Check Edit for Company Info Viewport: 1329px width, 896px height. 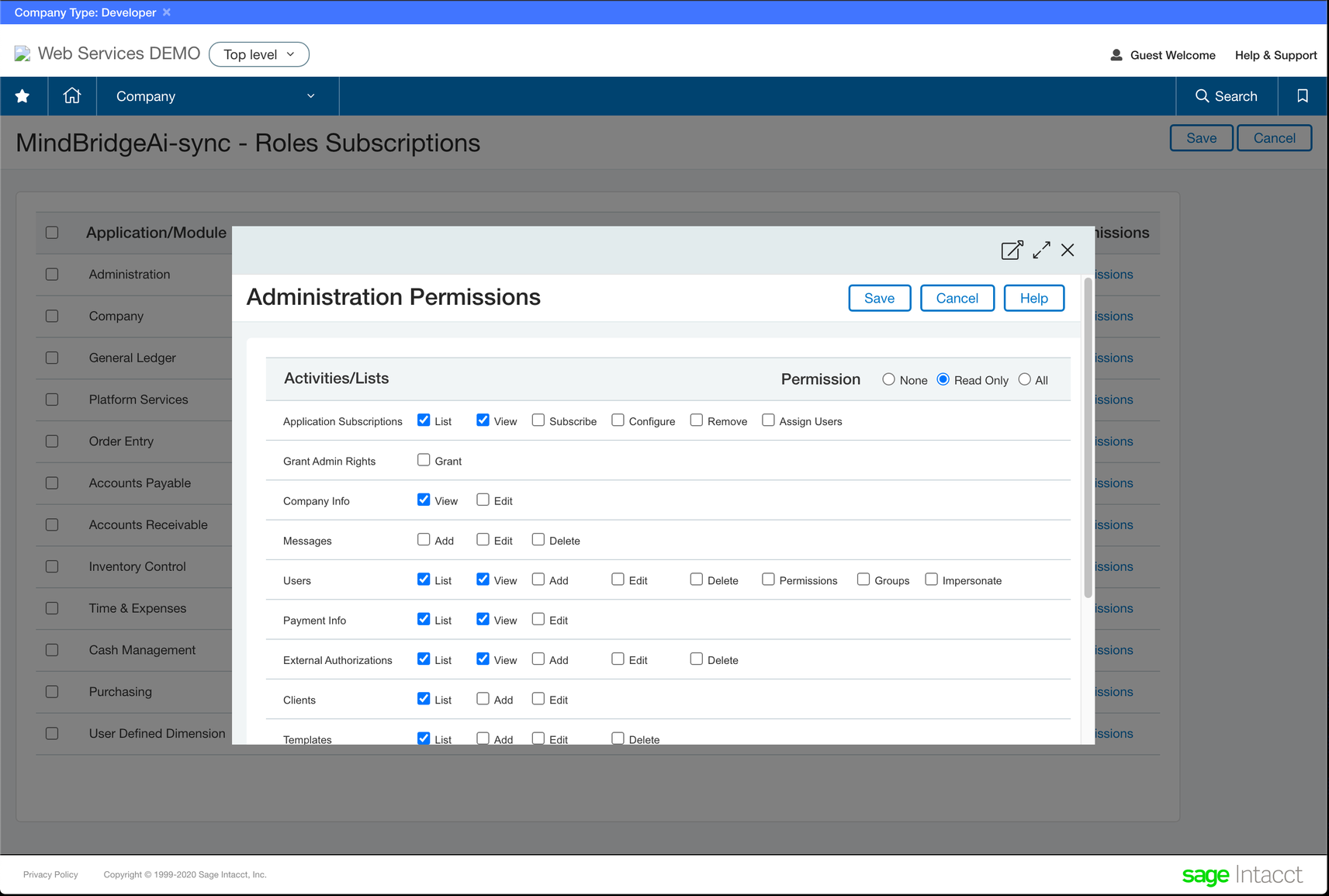click(x=483, y=500)
